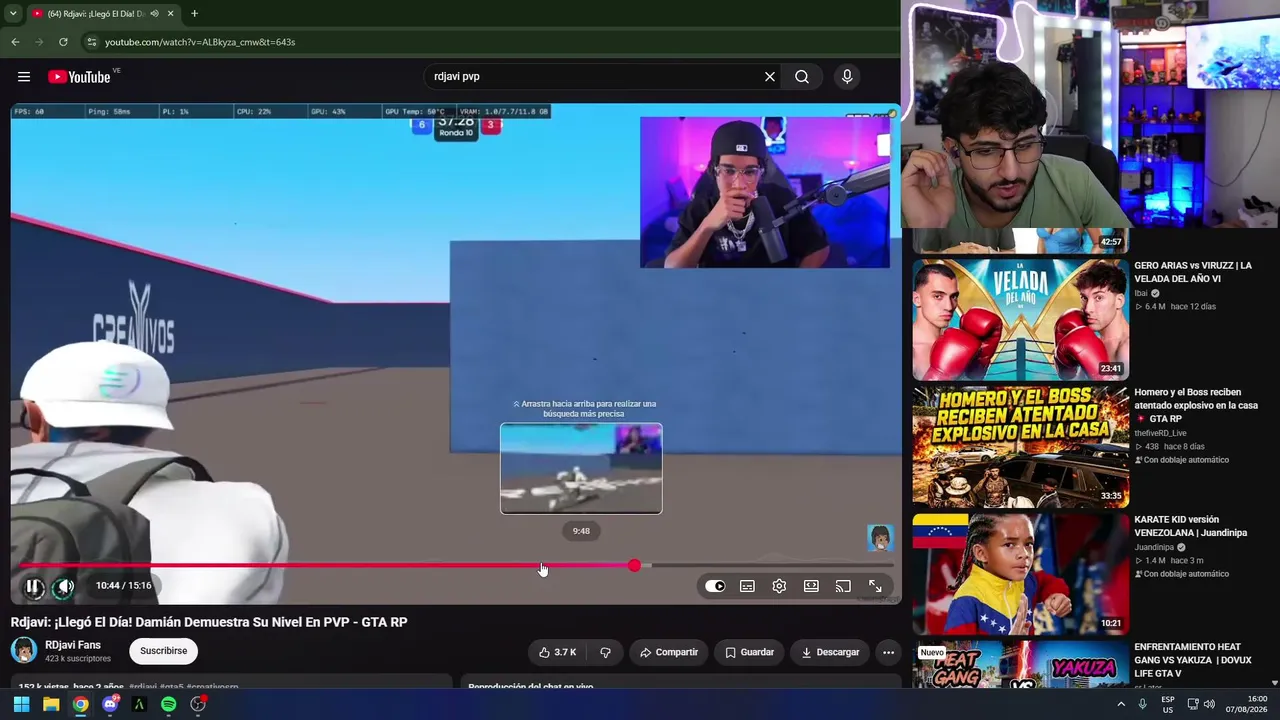Save the video with Guardar
Screen dimensions: 1280x720
pos(749,652)
